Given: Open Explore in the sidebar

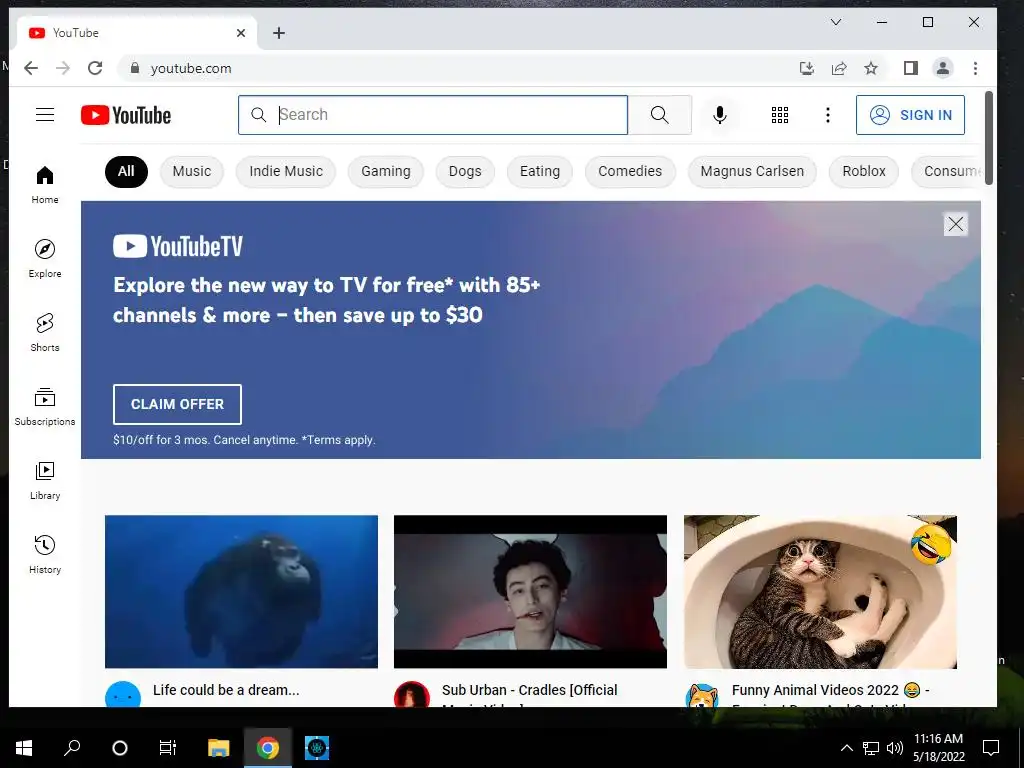Looking at the screenshot, I should pyautogui.click(x=45, y=259).
